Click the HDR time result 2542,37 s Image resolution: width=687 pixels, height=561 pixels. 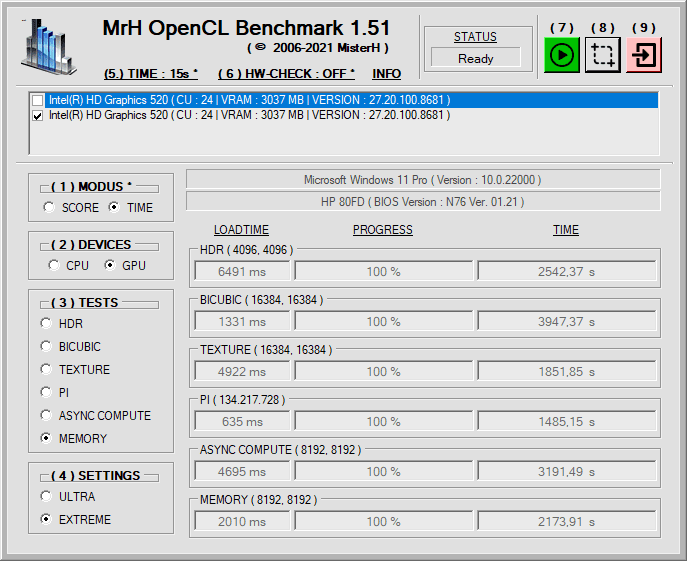[567, 271]
